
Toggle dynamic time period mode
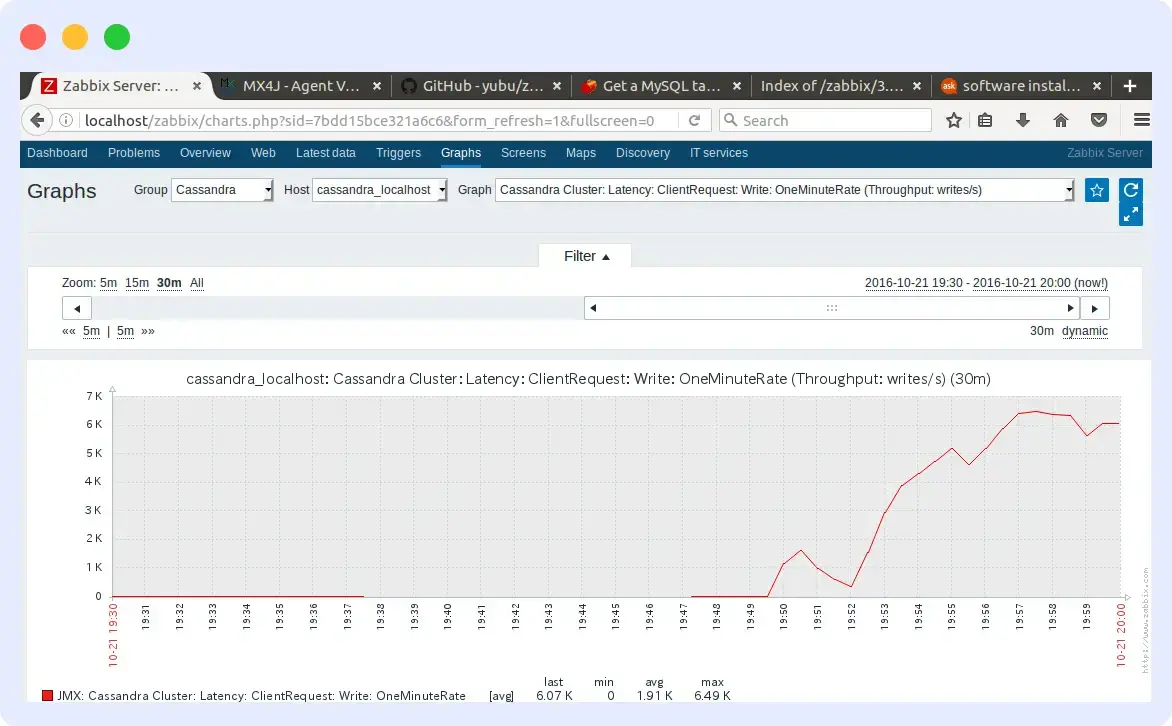click(1085, 330)
